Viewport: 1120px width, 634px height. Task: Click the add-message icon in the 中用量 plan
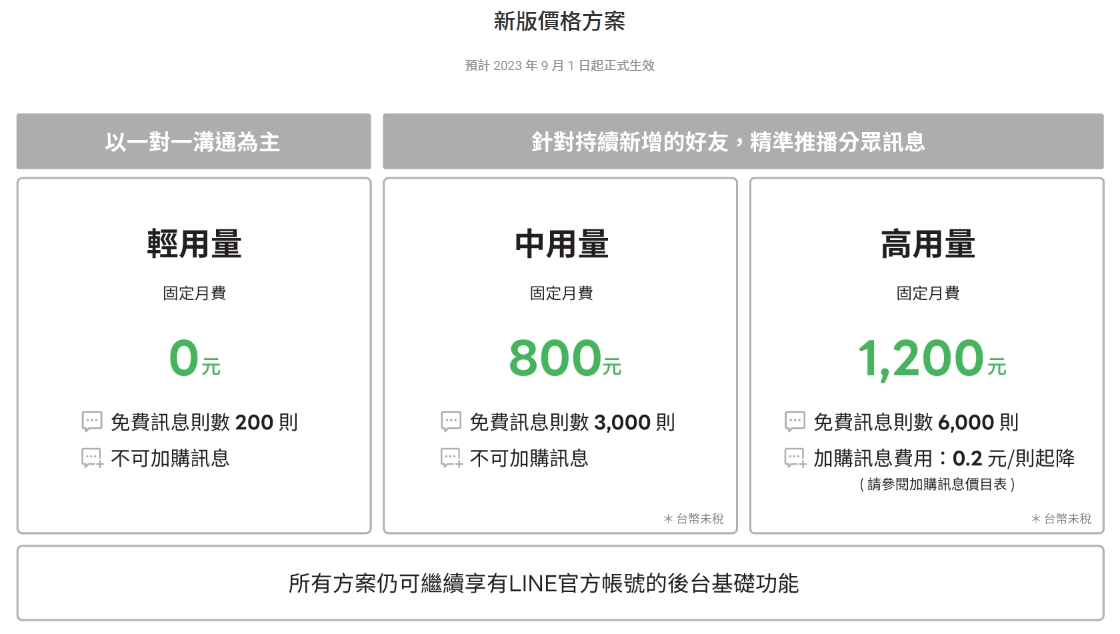(x=451, y=459)
